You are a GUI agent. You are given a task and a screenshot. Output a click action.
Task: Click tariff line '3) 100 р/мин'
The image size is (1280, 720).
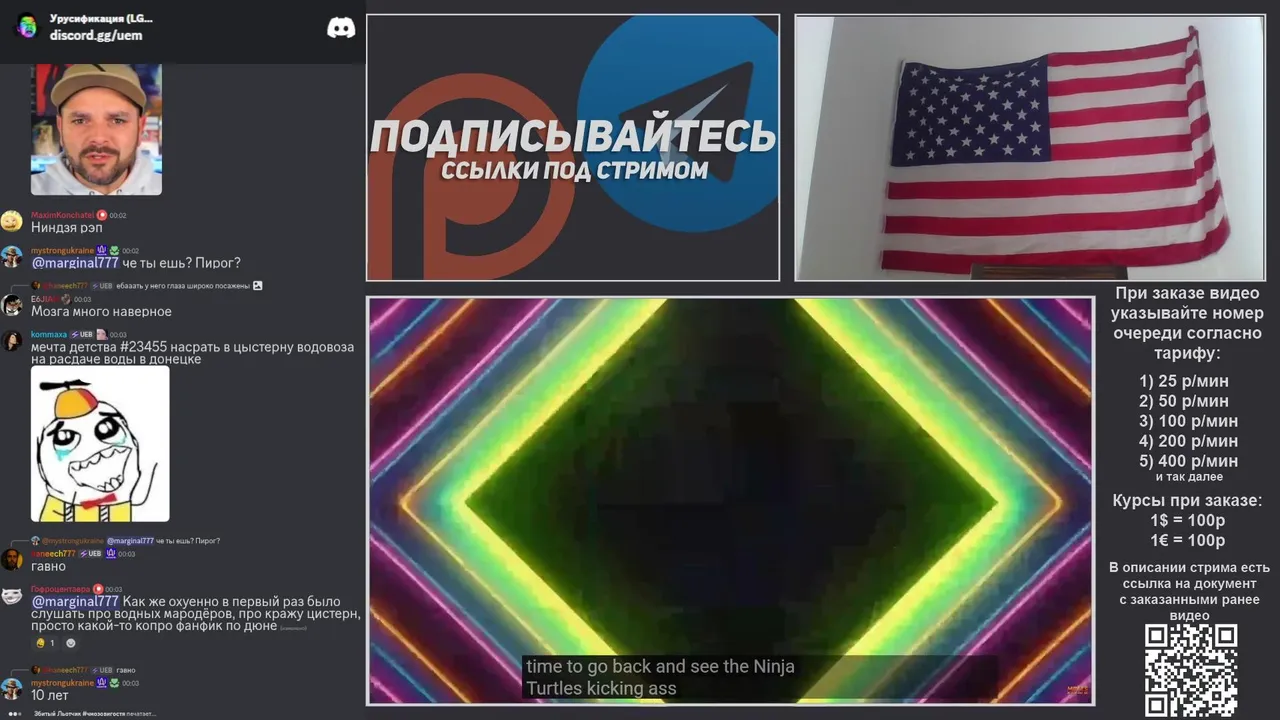1188,421
